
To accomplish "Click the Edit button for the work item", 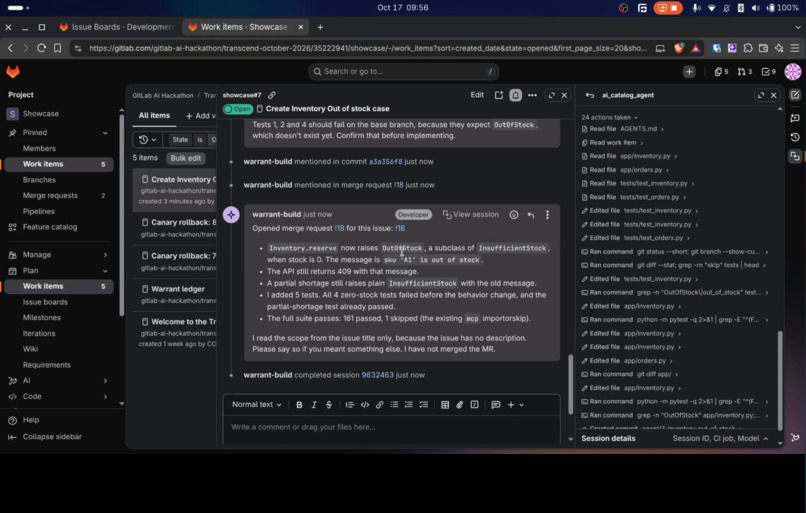I will click(x=477, y=95).
